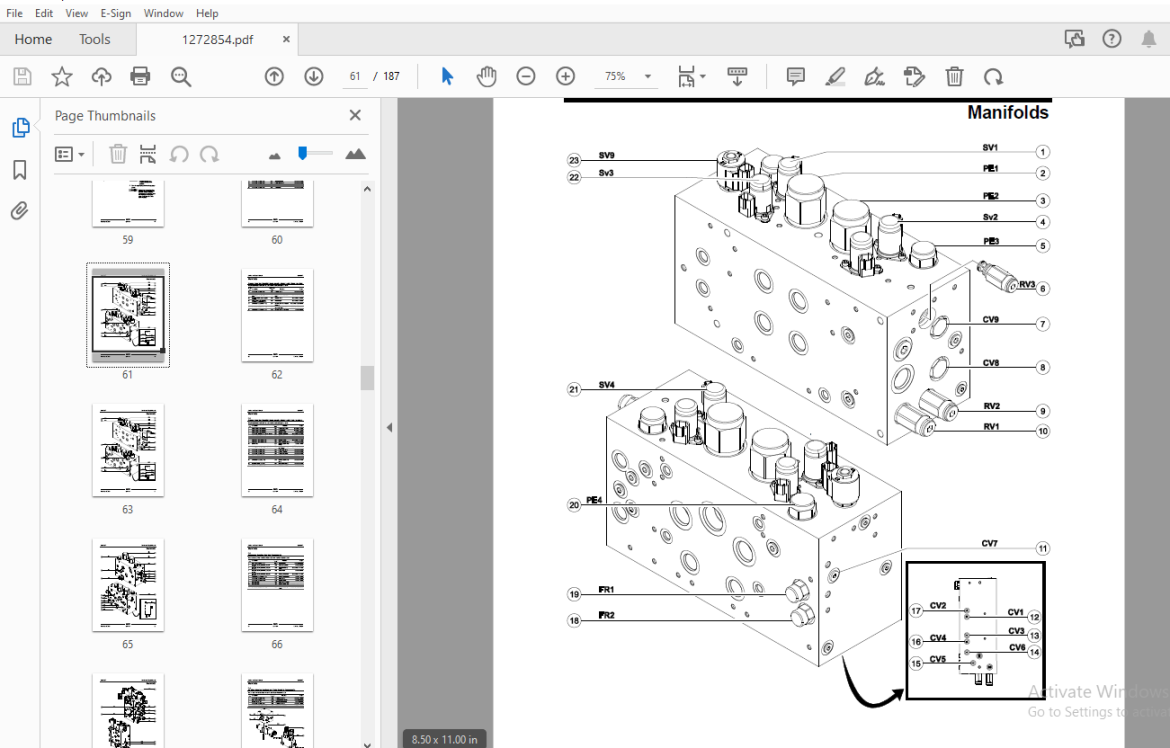Select page 59 thumbnail
Image resolution: width=1170 pixels, height=748 pixels.
[x=128, y=203]
